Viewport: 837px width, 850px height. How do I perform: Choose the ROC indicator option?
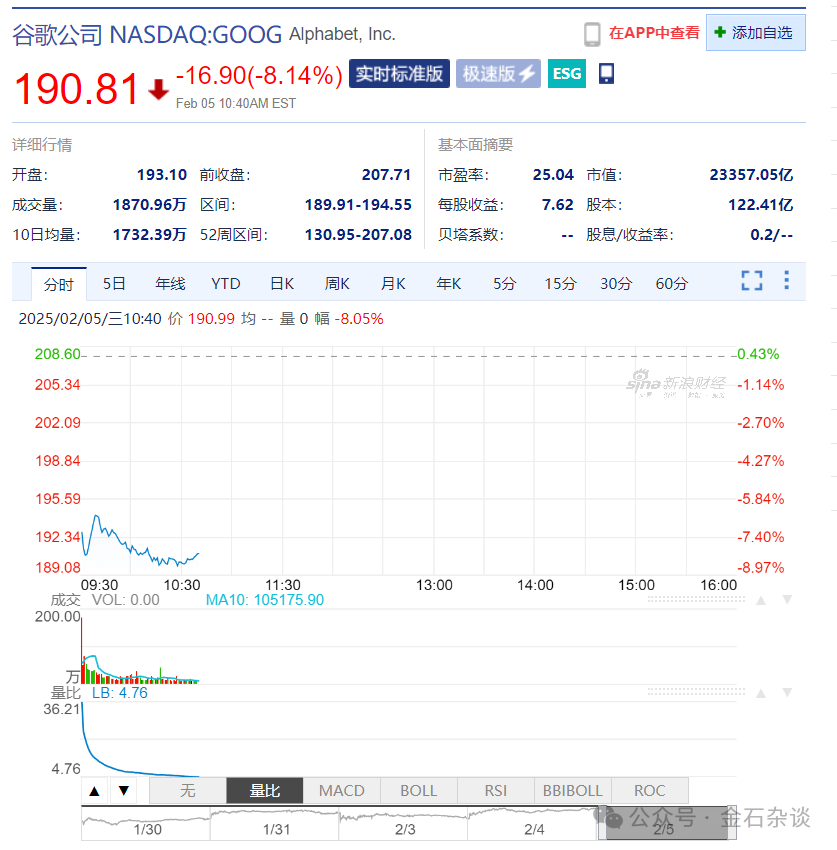649,791
